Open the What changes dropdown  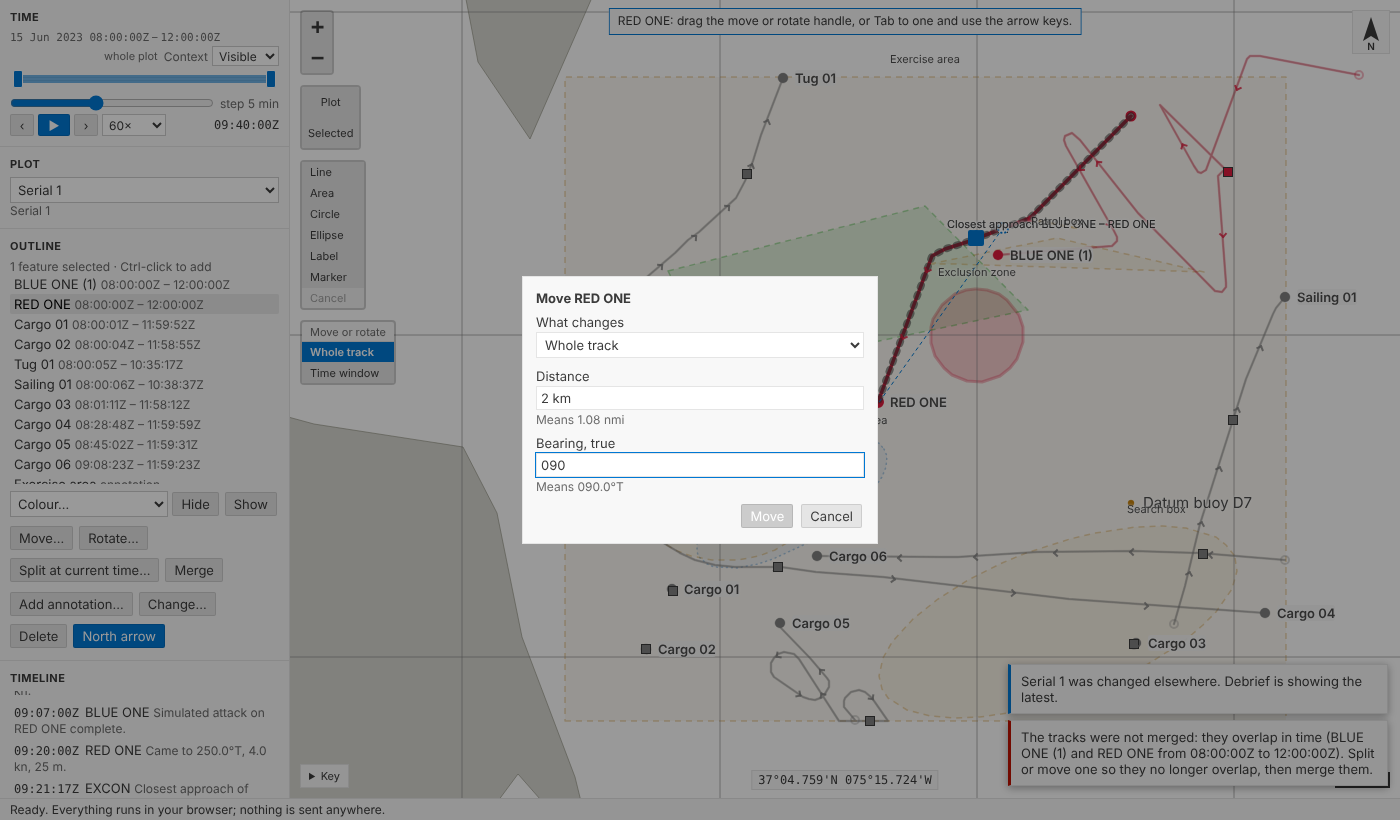(700, 345)
